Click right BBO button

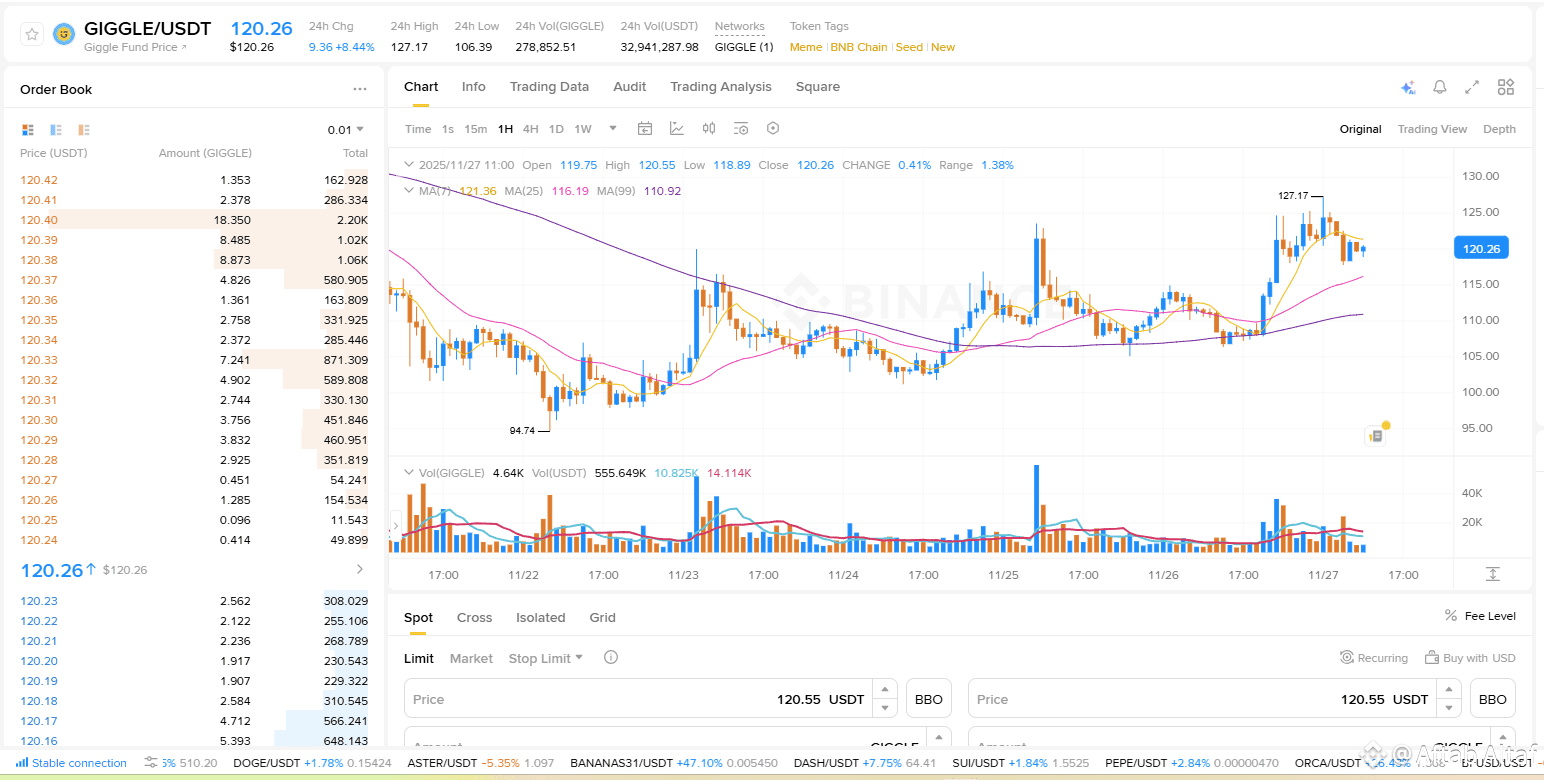coord(1493,699)
